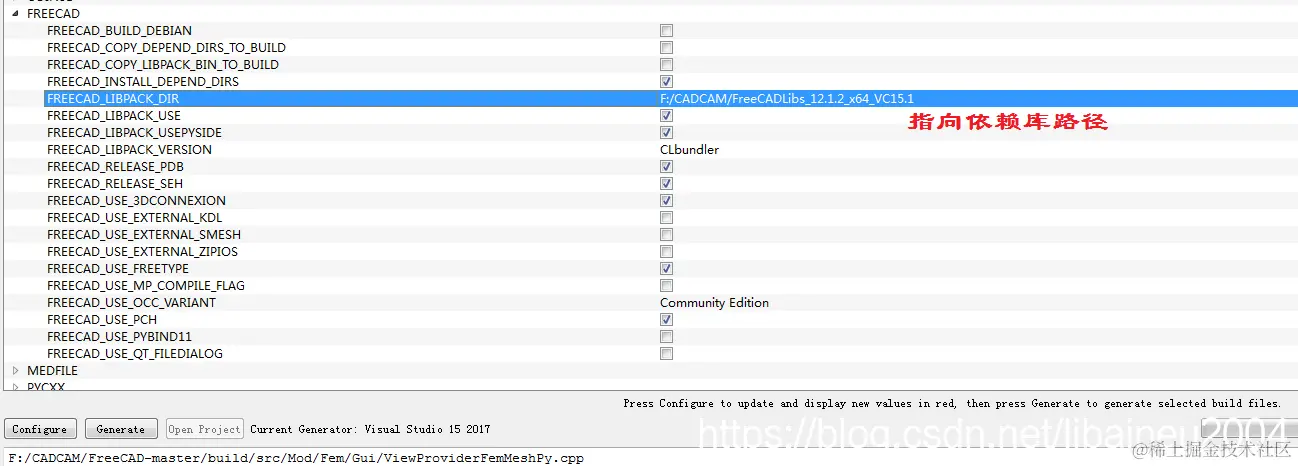The height and width of the screenshot is (466, 1298).
Task: Select the FREECAD_USE_PYBIND11 row name
Action: point(119,337)
